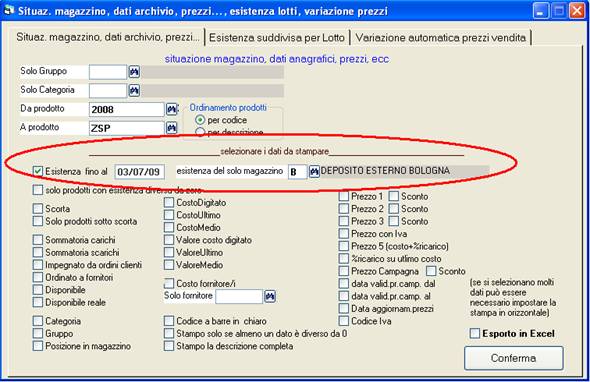The image size is (590, 382).
Task: Check data valid.pr.camp. al
Action: point(344,296)
